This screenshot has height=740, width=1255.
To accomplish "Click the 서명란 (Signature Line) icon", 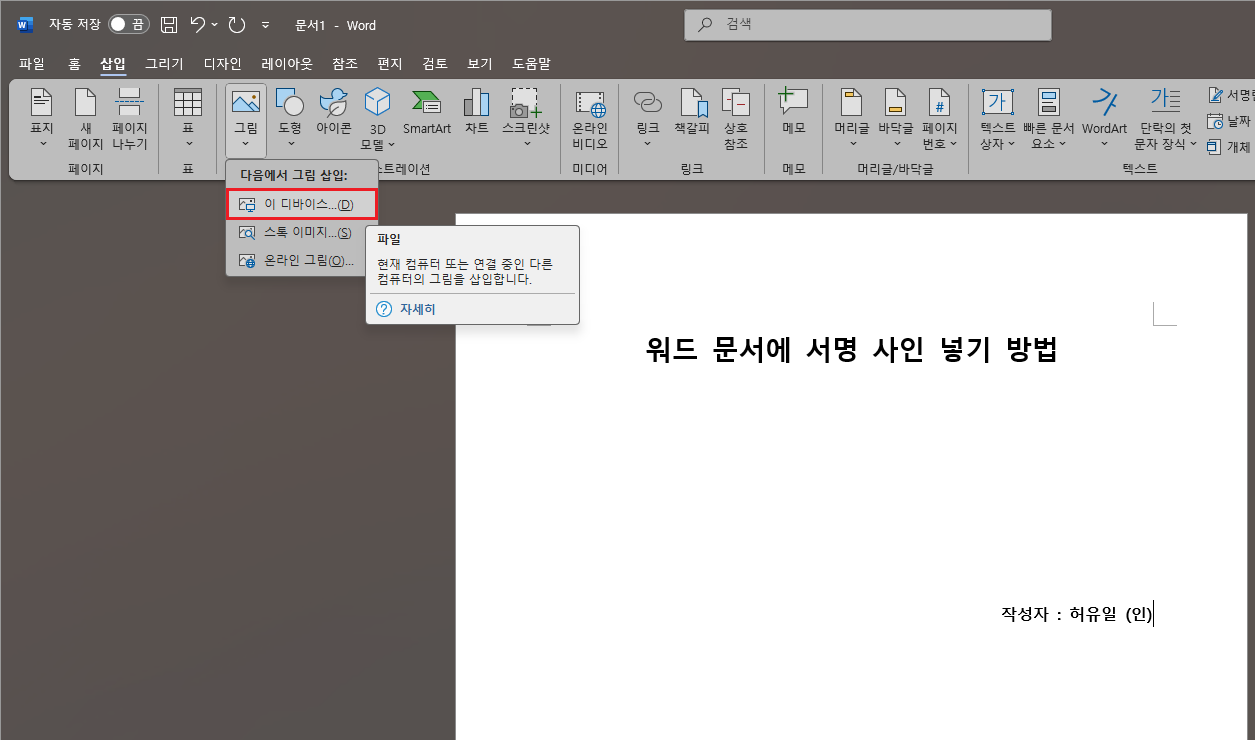I will coord(1216,95).
